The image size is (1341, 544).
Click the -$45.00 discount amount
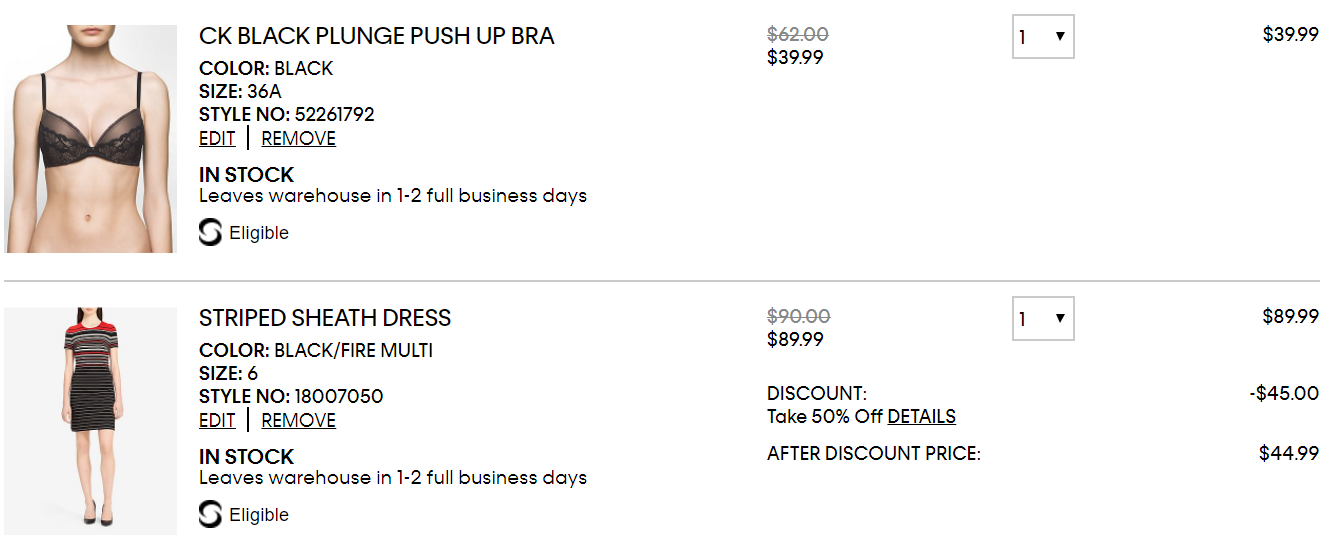(x=1284, y=393)
